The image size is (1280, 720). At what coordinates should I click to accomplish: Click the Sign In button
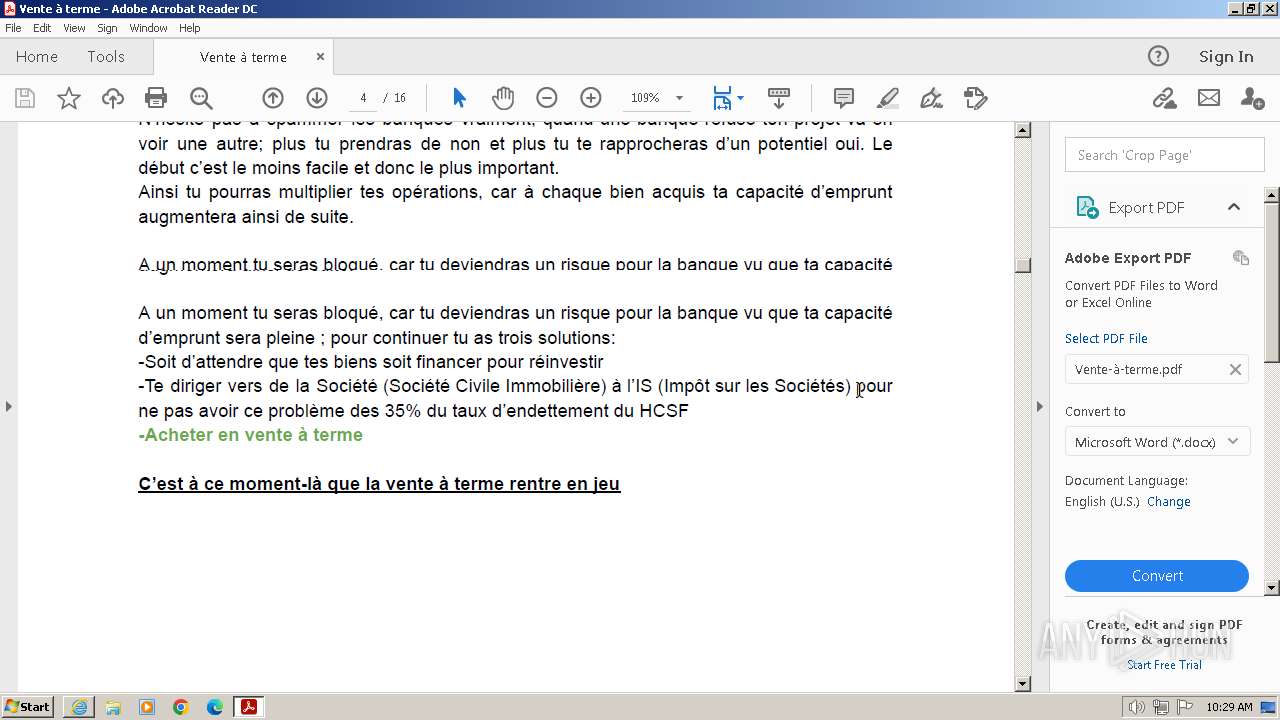pyautogui.click(x=1226, y=57)
